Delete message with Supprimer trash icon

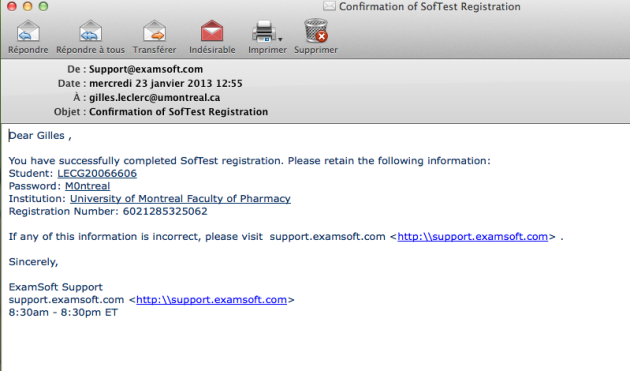316,31
